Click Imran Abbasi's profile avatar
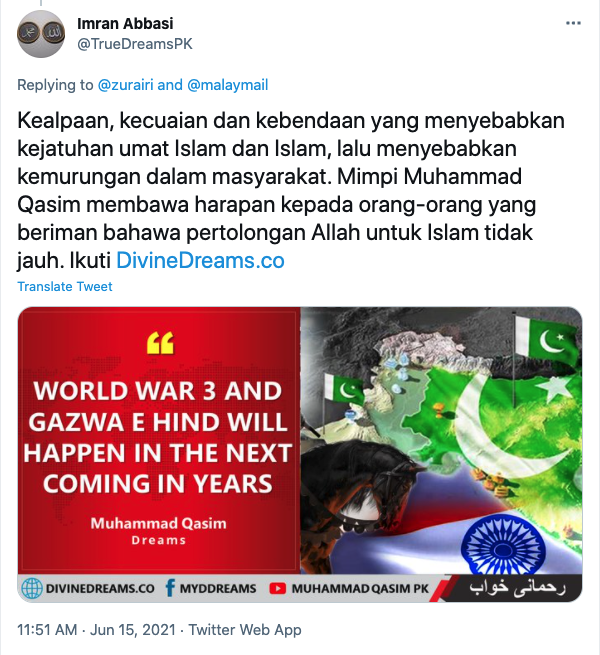 41,34
